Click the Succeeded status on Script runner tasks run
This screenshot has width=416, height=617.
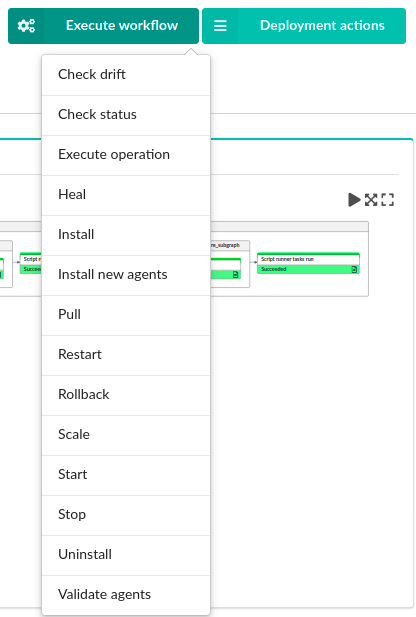[x=274, y=269]
